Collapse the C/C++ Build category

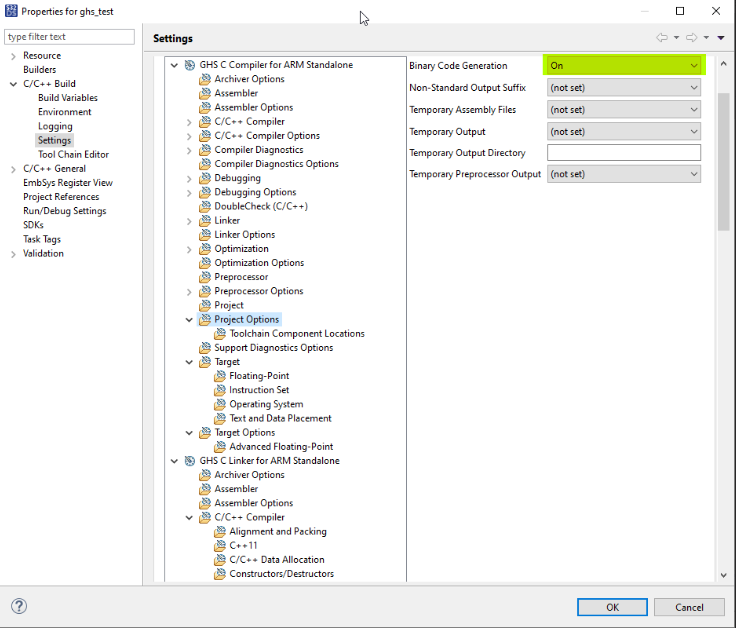point(13,84)
